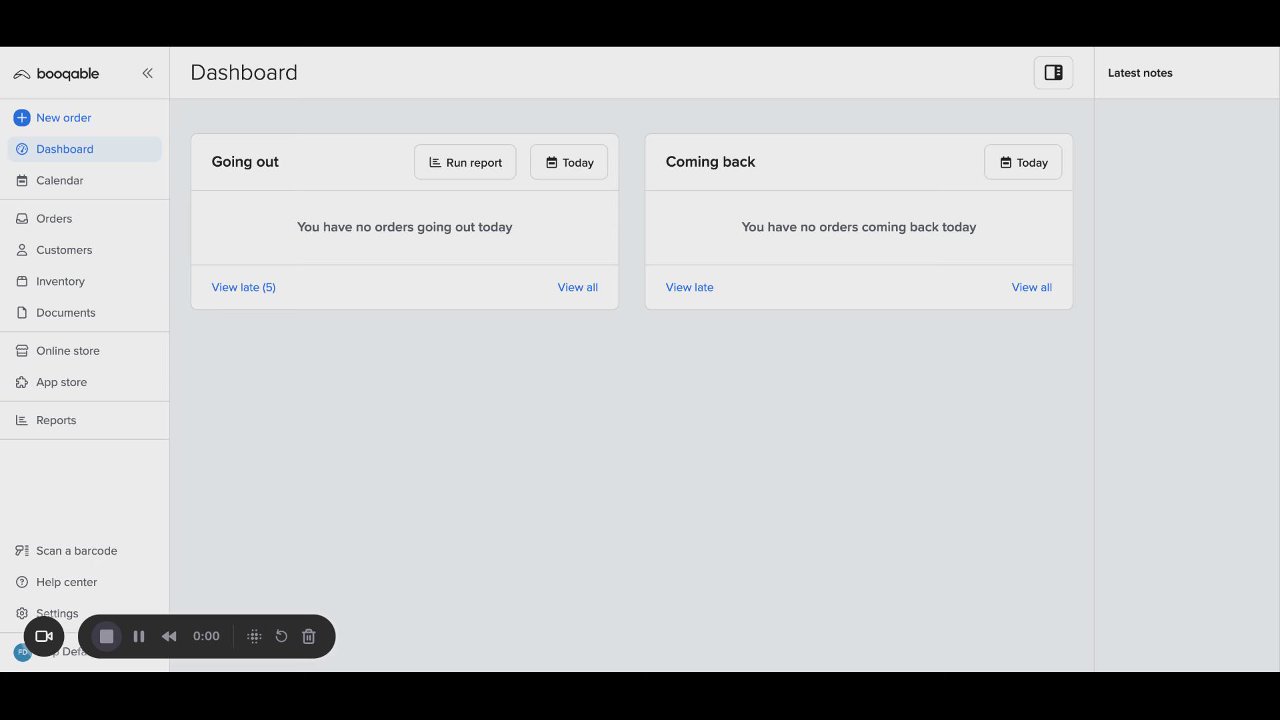Image resolution: width=1280 pixels, height=720 pixels.
Task: Restart the recording
Action: (x=281, y=637)
